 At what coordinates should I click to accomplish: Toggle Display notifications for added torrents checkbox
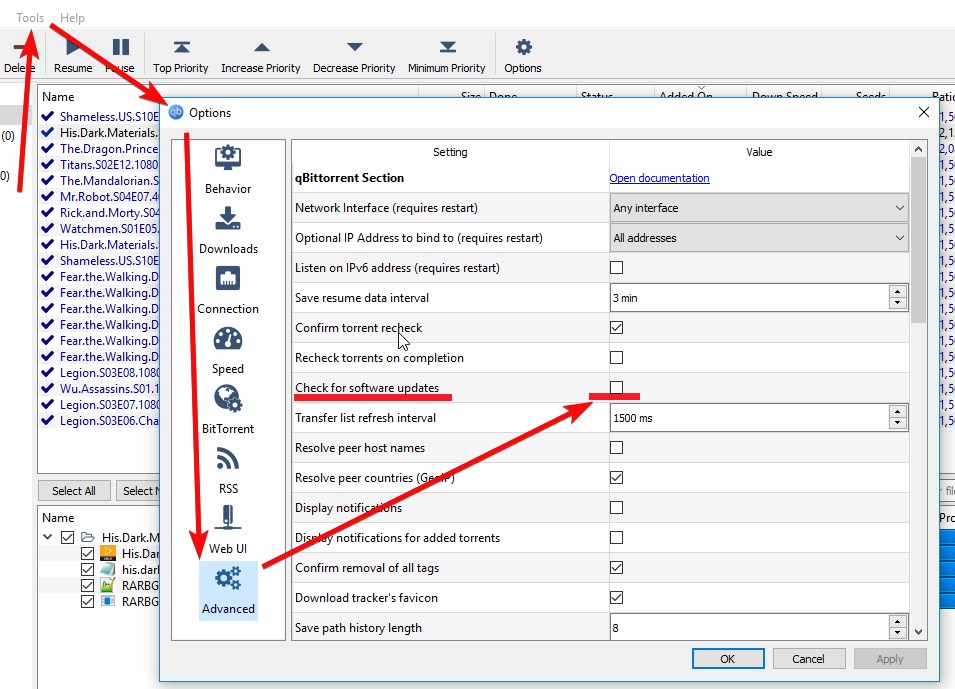[616, 537]
